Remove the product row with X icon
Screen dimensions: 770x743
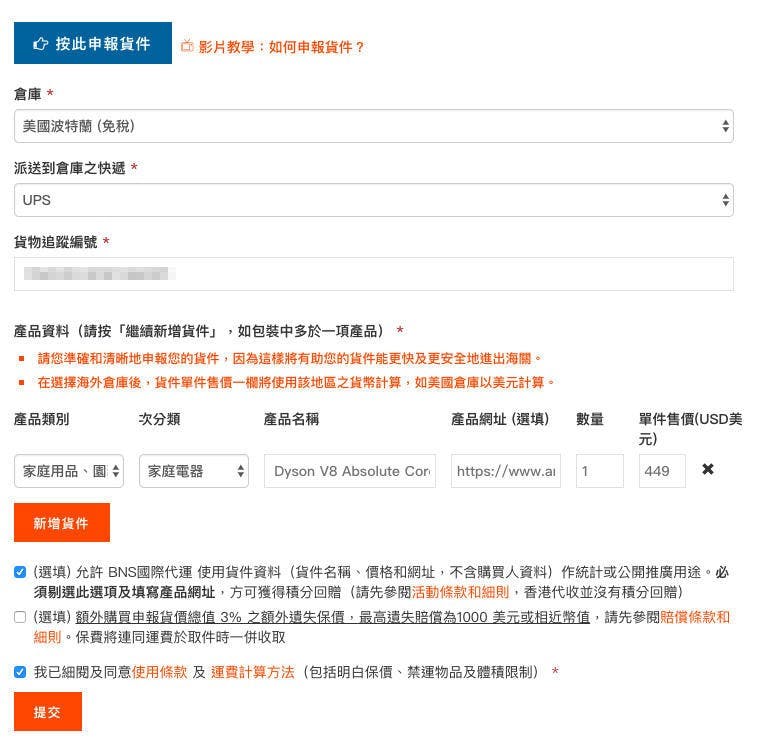pyautogui.click(x=708, y=469)
